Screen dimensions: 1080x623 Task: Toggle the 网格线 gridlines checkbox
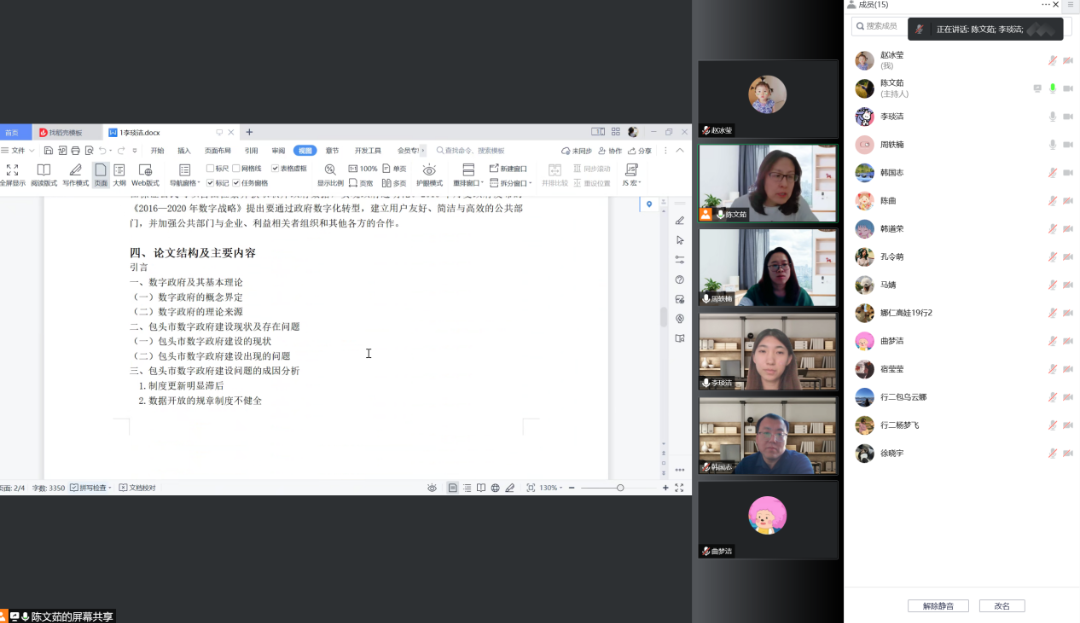pos(237,169)
